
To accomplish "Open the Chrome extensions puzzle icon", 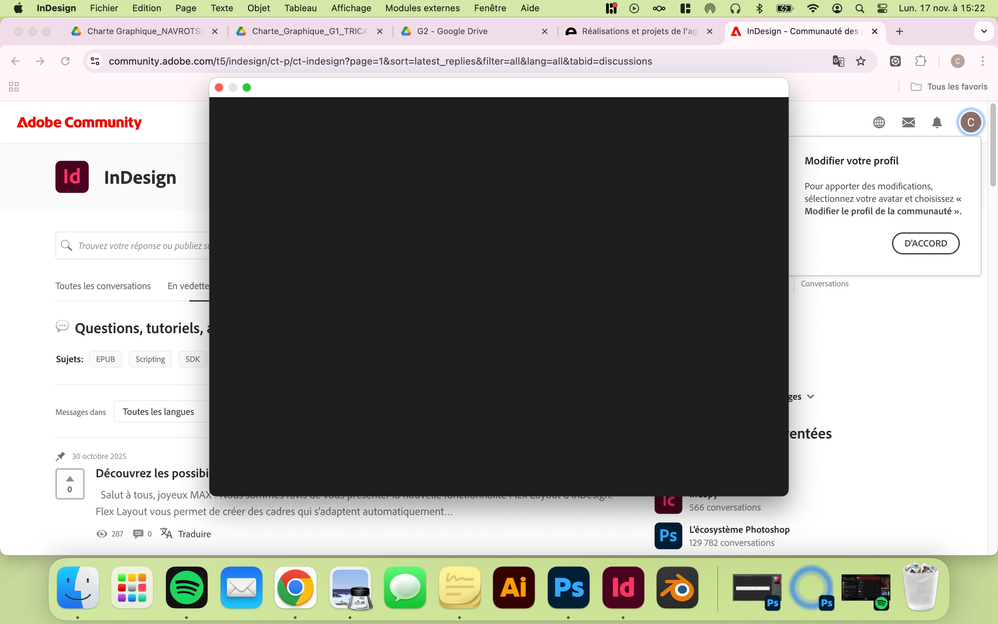I will pos(920,61).
